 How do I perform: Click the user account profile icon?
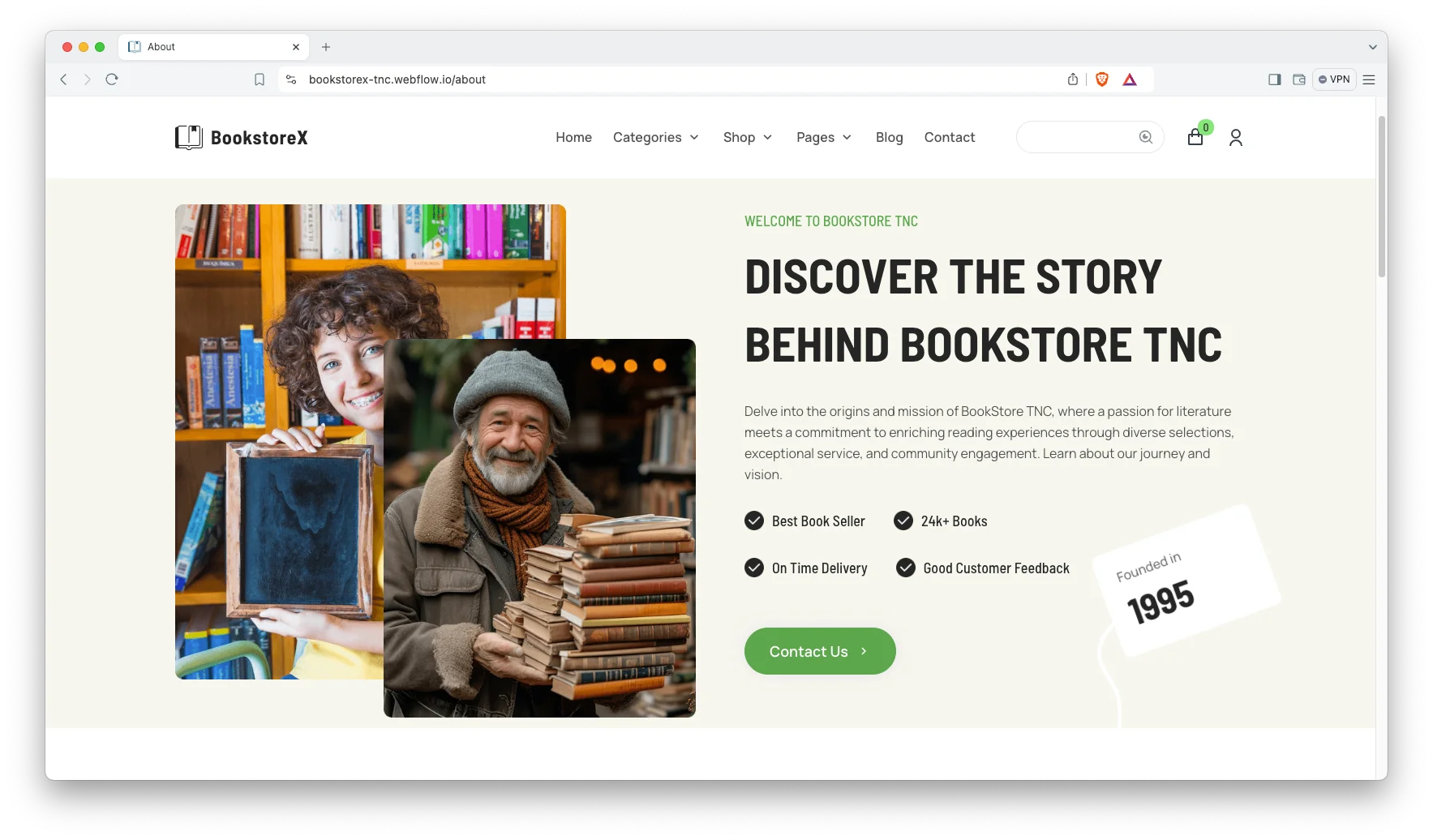pos(1235,138)
